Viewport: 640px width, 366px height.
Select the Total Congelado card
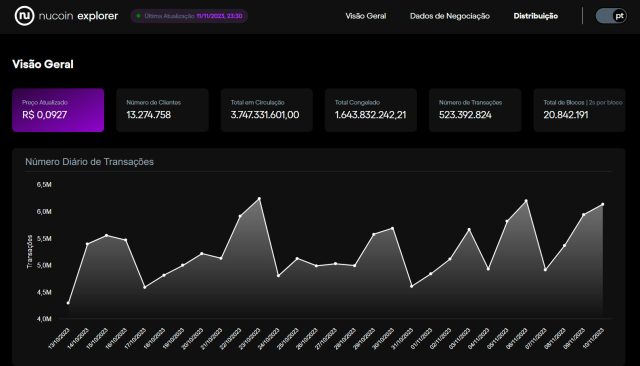pos(371,110)
